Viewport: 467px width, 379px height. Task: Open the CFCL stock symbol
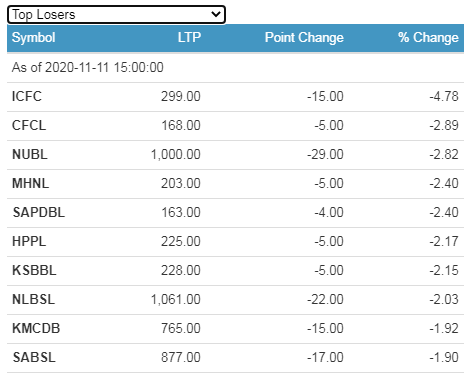(x=29, y=126)
